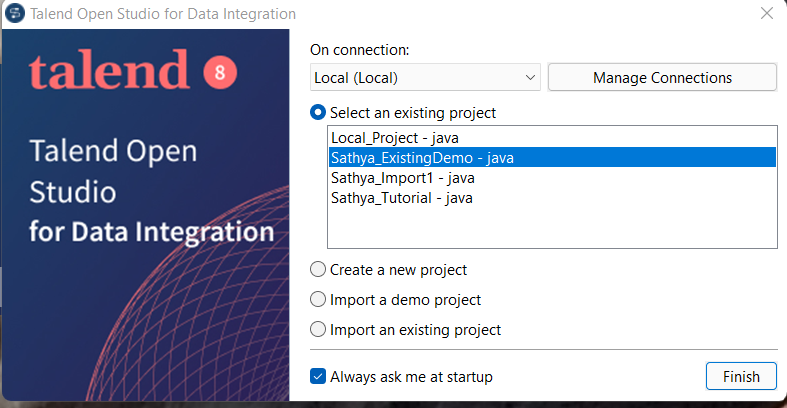Choose Sathya_Import1 - java project
Image resolution: width=787 pixels, height=408 pixels.
pos(402,178)
